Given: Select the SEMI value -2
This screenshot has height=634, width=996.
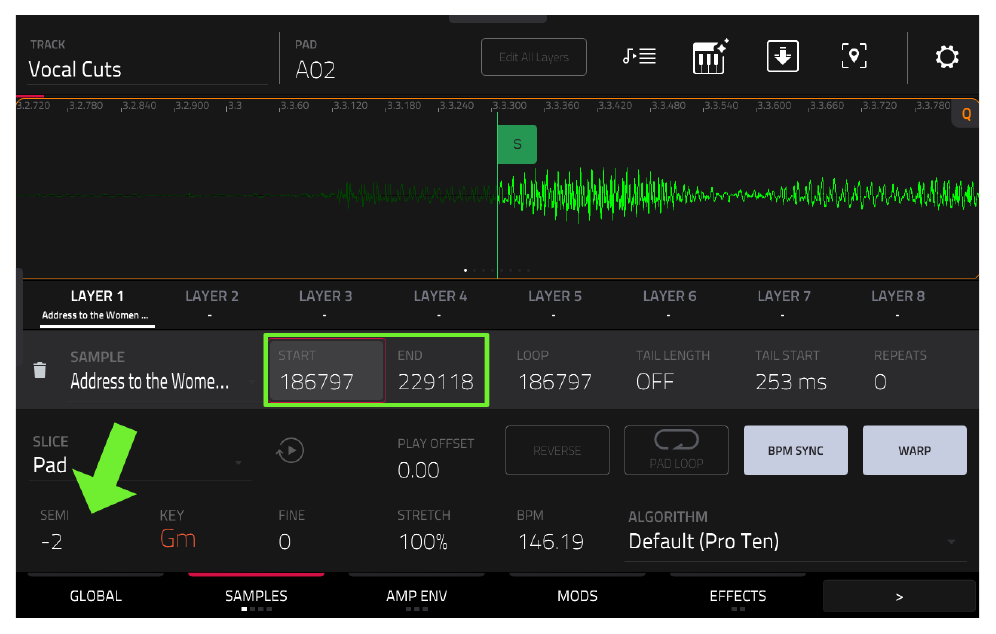Looking at the screenshot, I should [x=55, y=529].
